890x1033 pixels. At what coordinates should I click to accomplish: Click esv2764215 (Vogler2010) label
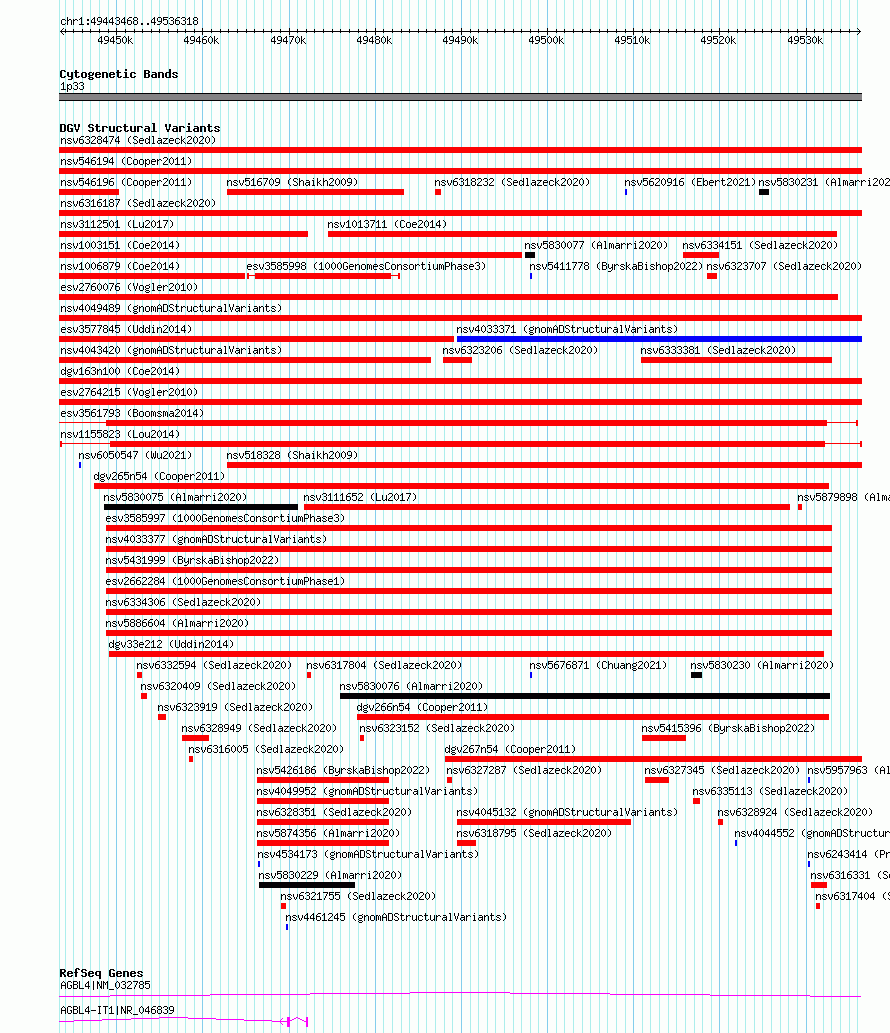coord(128,393)
